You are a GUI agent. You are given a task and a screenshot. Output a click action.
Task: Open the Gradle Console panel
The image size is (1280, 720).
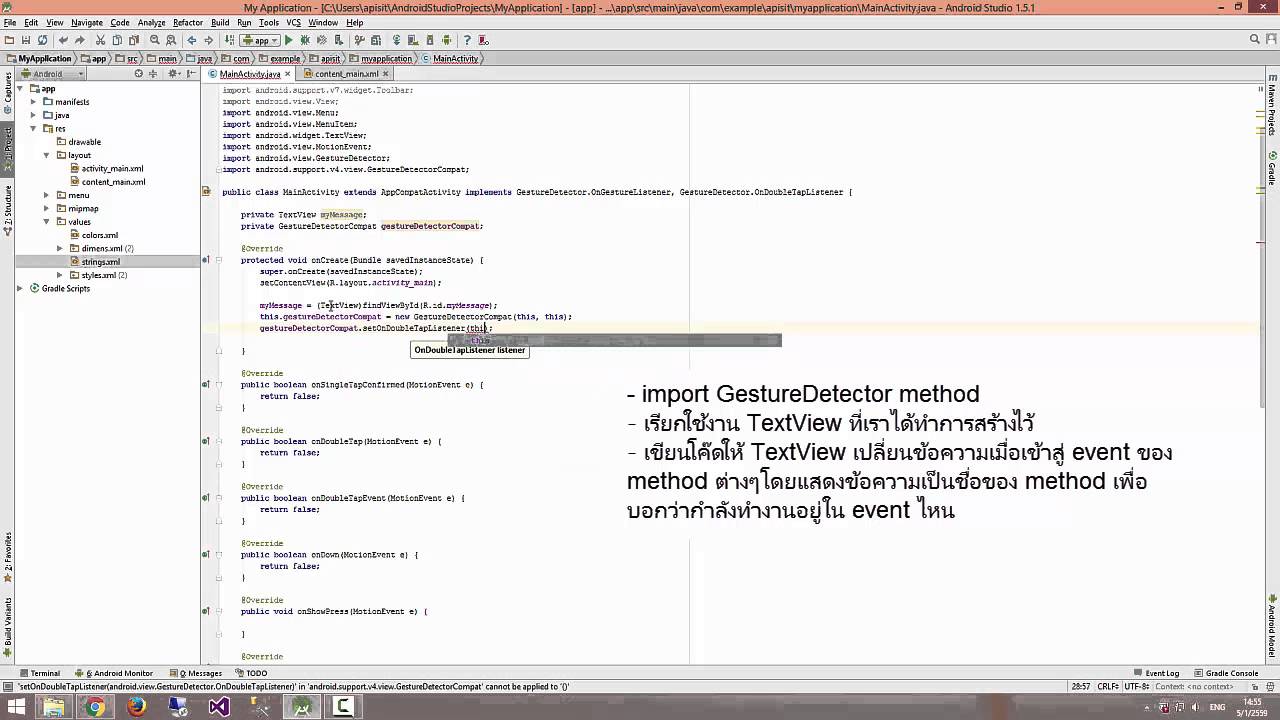[1226, 673]
